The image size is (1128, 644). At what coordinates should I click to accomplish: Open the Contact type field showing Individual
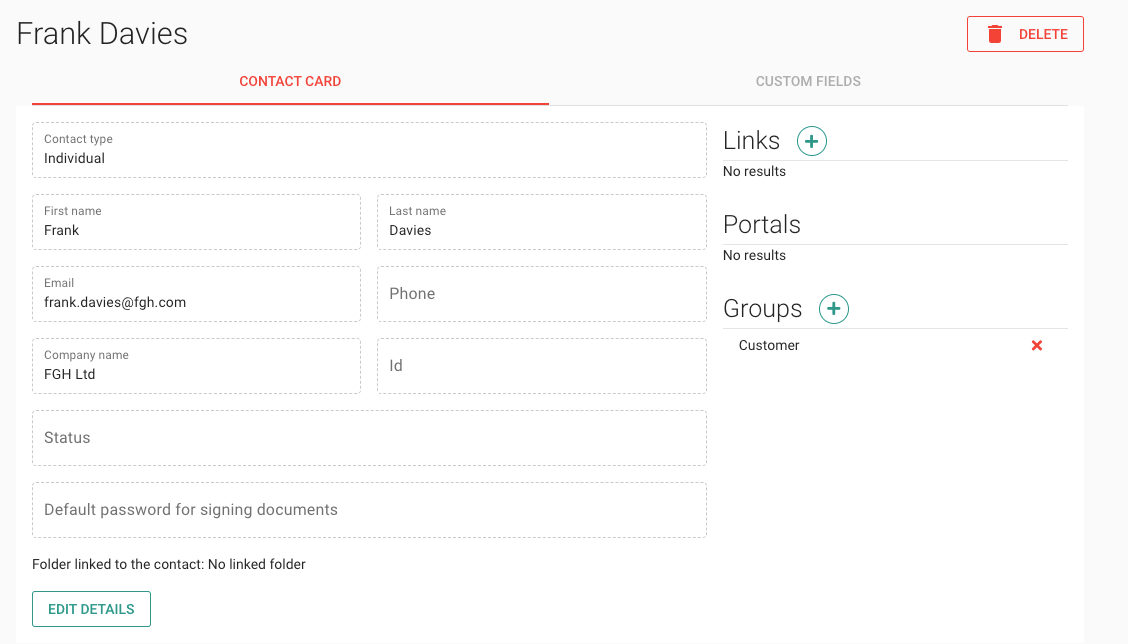pyautogui.click(x=369, y=150)
